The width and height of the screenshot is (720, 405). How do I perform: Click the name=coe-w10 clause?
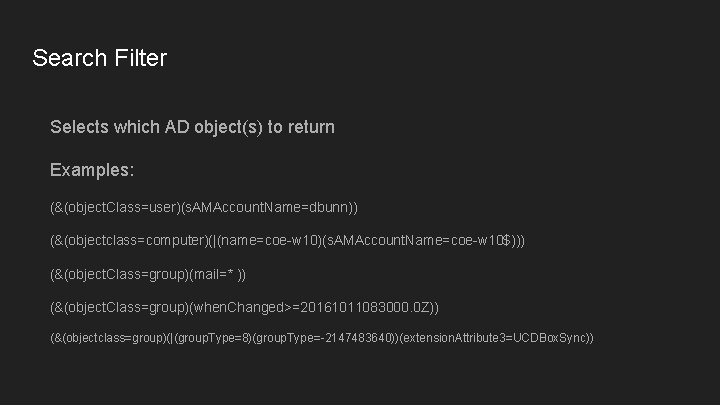(270, 241)
